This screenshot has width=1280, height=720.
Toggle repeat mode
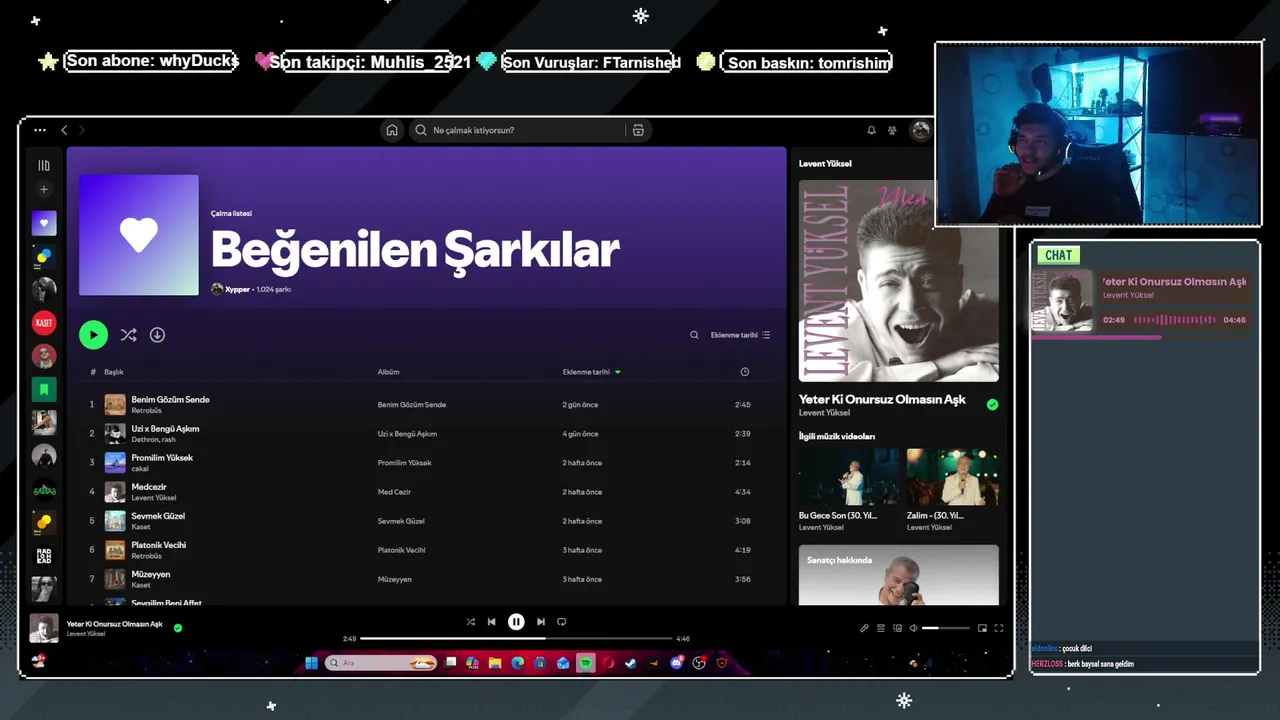(x=561, y=622)
